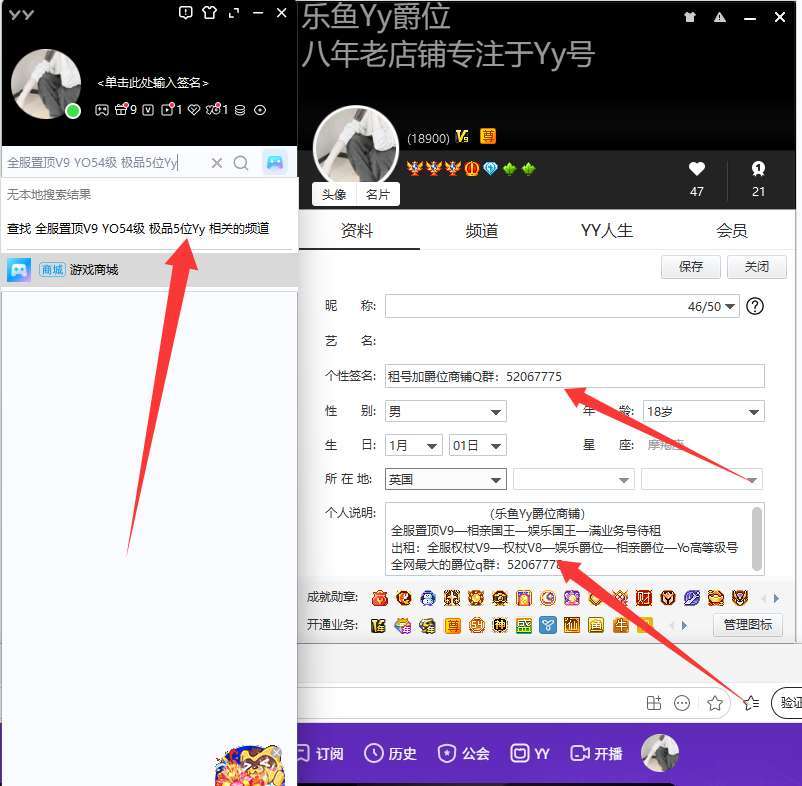Screen dimensions: 802x786
Task: Open 历史 in the purple bar
Action: [390, 753]
